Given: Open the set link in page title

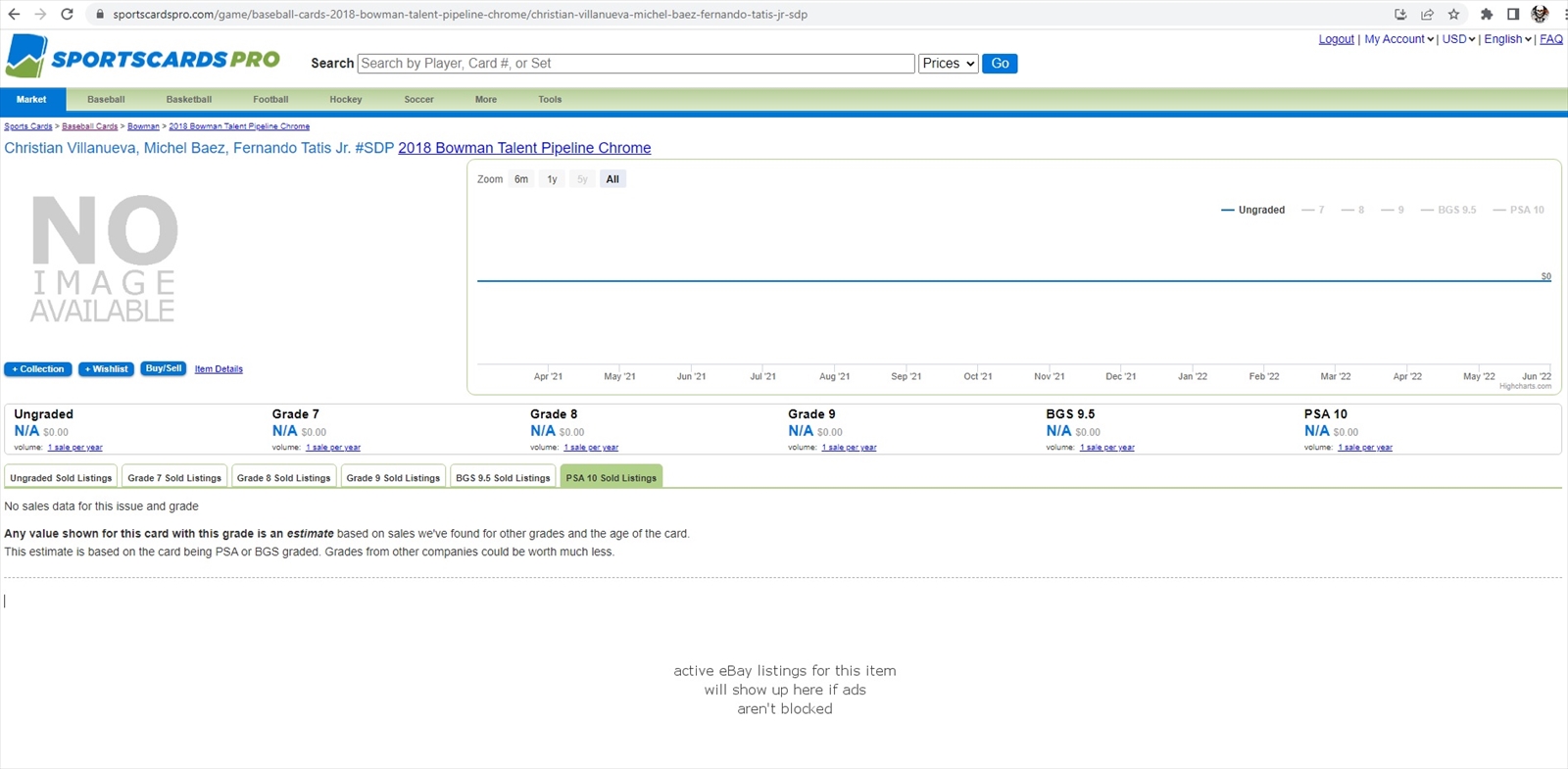Looking at the screenshot, I should (524, 148).
